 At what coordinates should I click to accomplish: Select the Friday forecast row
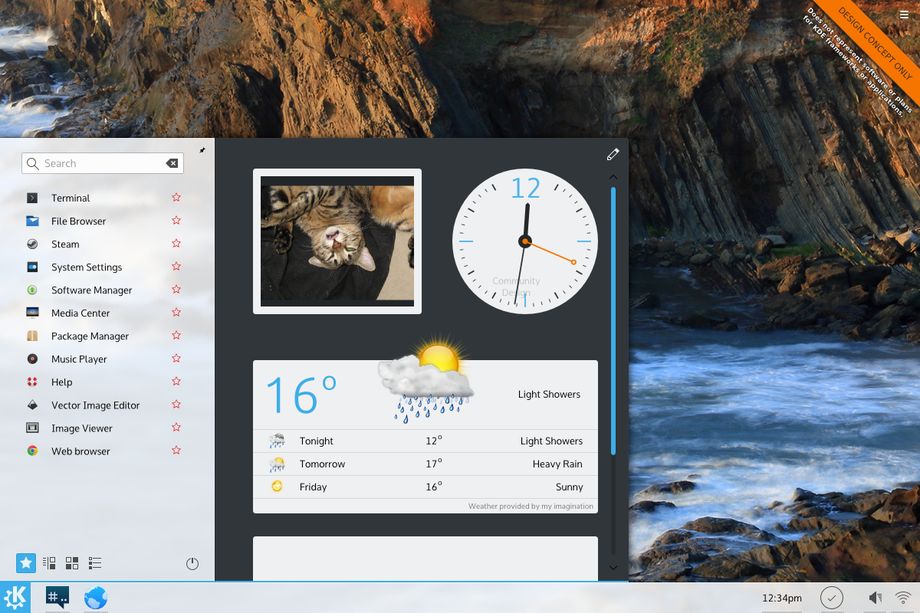(x=425, y=486)
